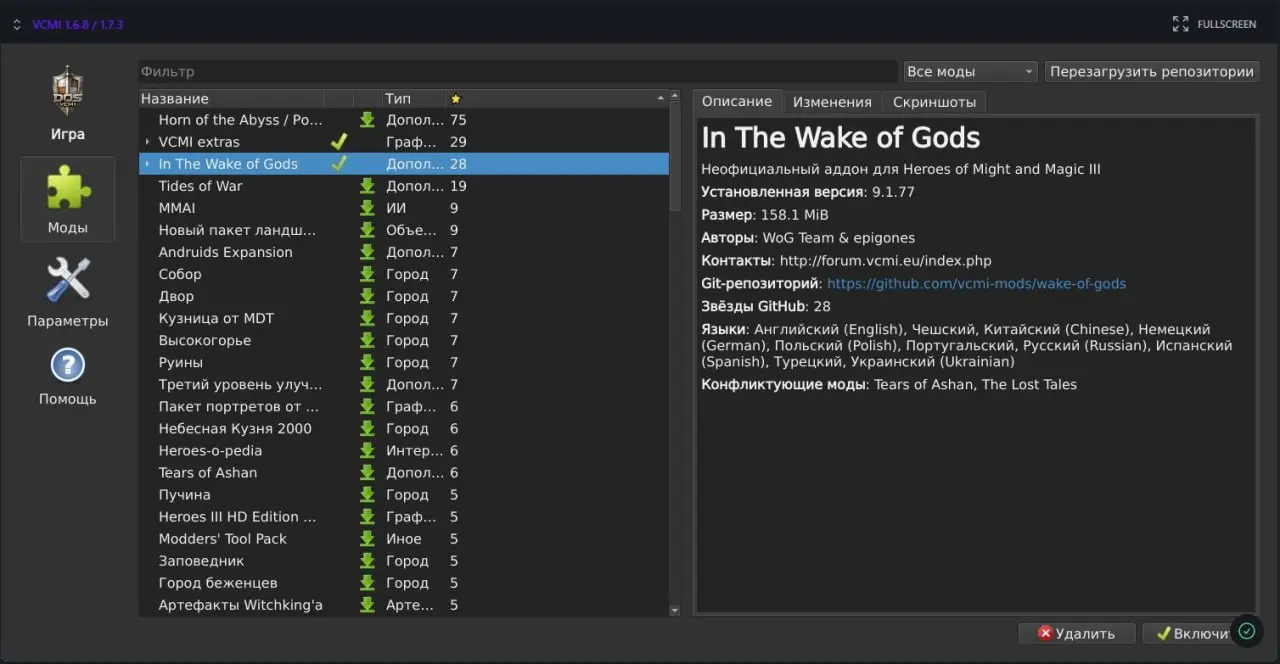Toggle In The Wake of Gods checkmark
The image size is (1280, 664).
click(x=339, y=164)
